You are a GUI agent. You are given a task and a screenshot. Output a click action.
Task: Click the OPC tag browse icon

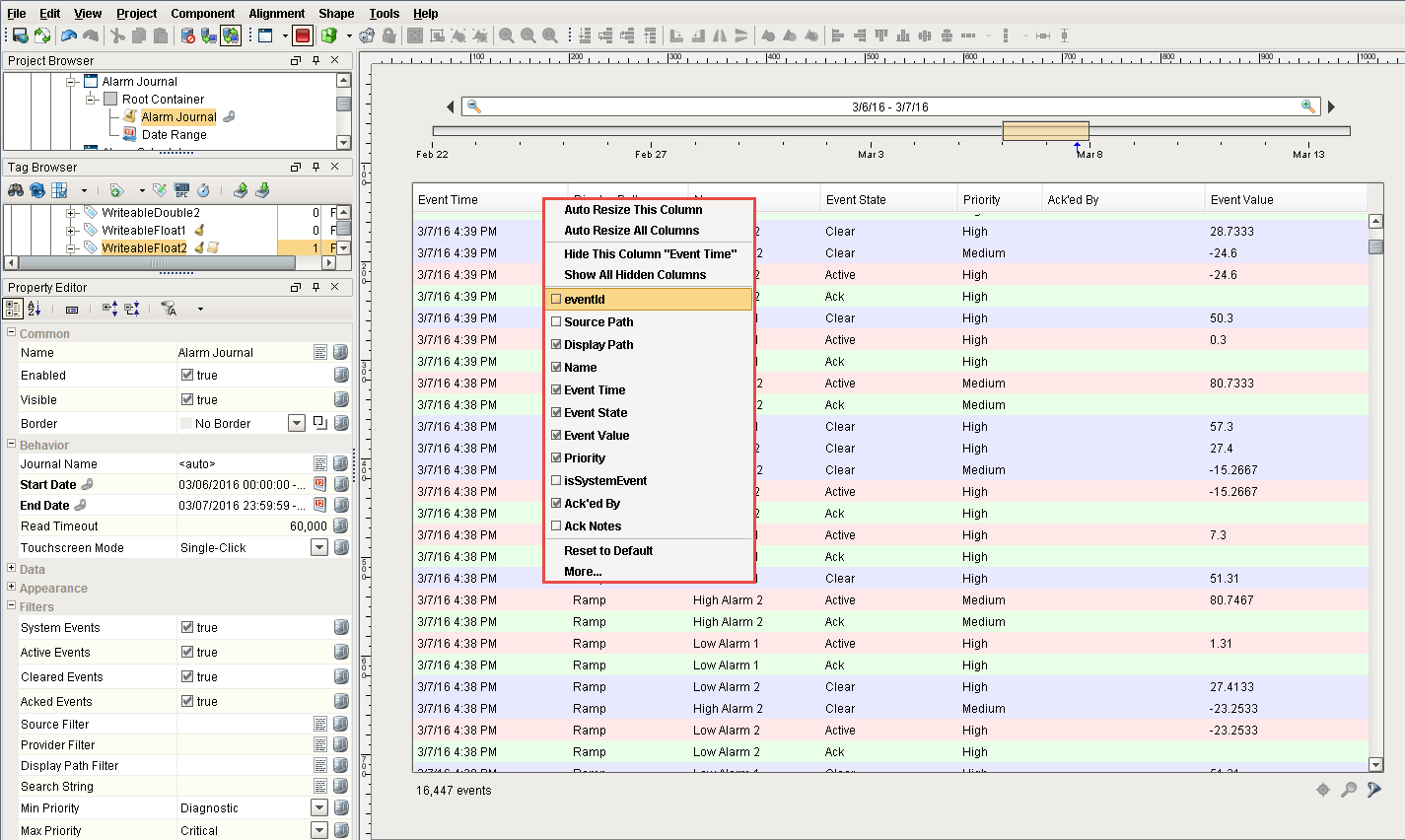point(181,190)
